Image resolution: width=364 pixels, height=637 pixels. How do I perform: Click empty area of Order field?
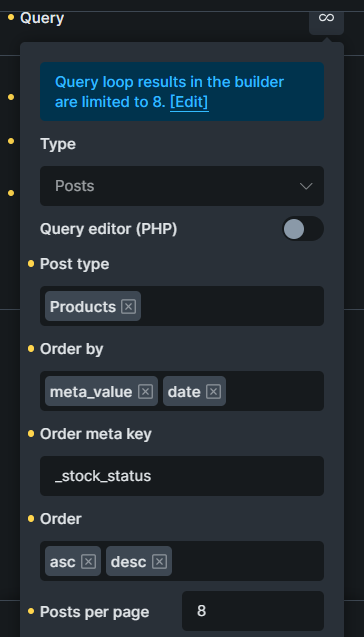(x=248, y=561)
